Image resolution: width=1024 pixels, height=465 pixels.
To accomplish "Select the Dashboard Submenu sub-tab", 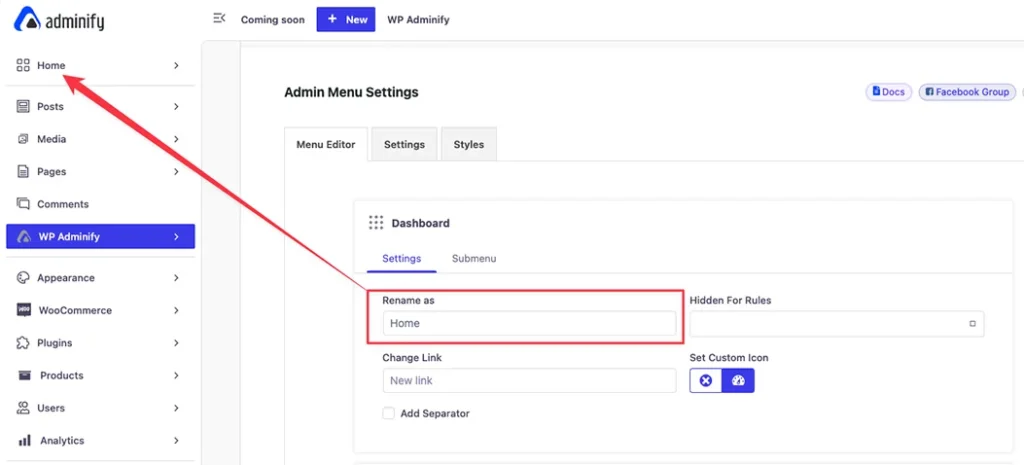I will pos(474,259).
